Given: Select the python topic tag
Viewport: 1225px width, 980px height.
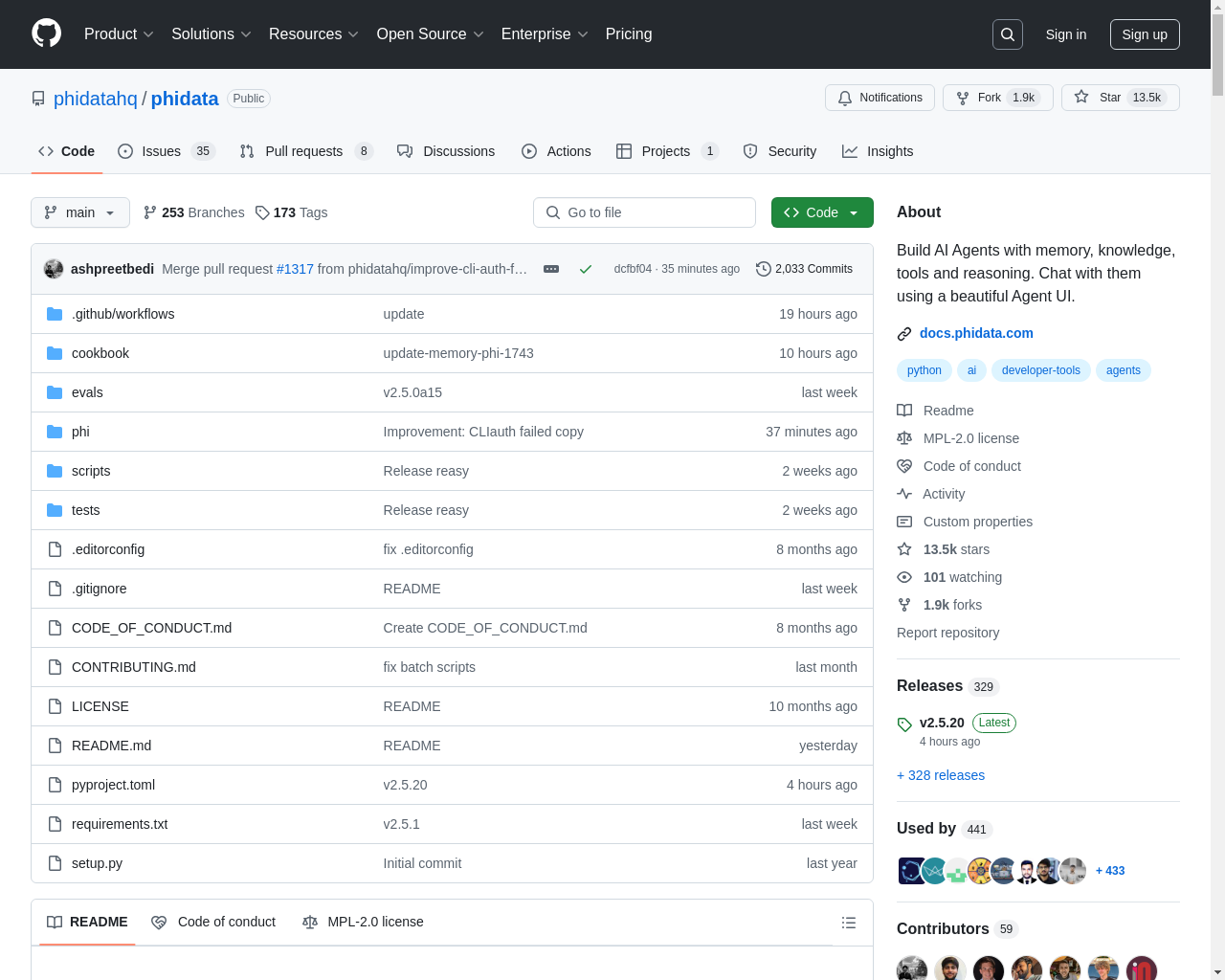Looking at the screenshot, I should pyautogui.click(x=924, y=370).
